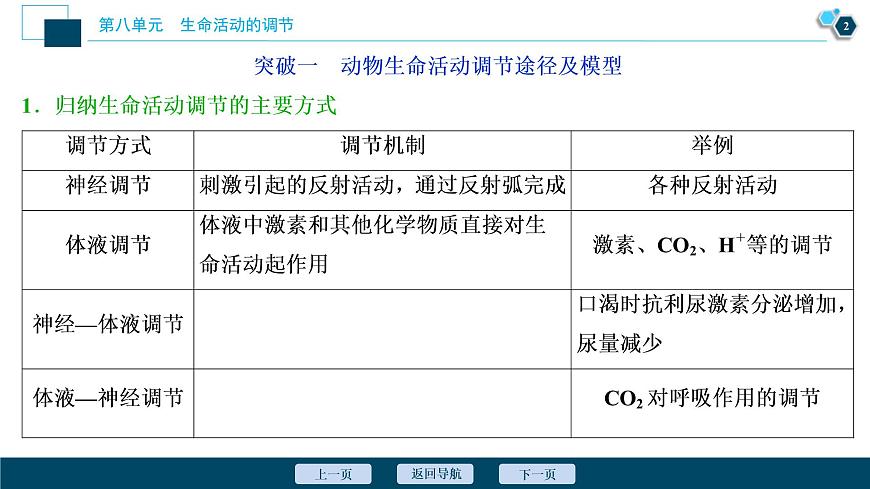870x489 pixels.
Task: Click the 神经调节 row label
Action: point(107,186)
